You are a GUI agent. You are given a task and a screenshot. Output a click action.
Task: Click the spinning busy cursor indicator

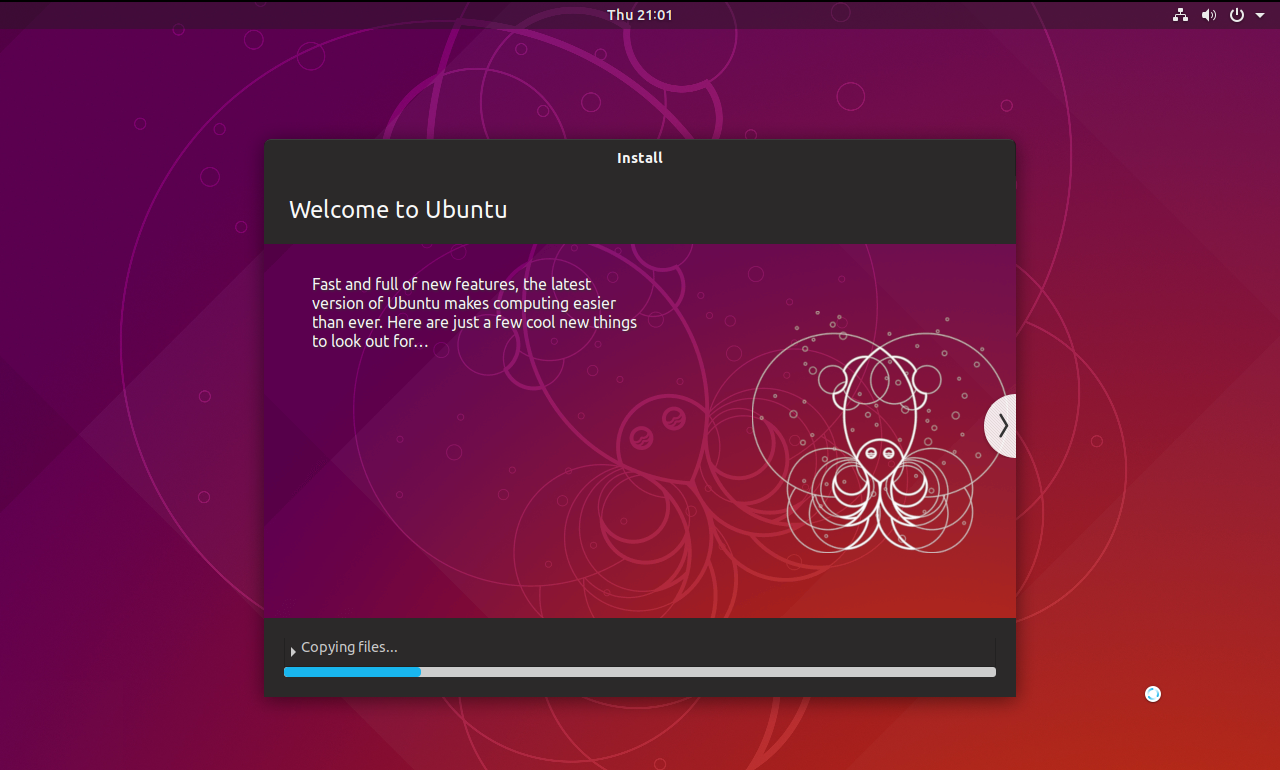[x=1153, y=694]
